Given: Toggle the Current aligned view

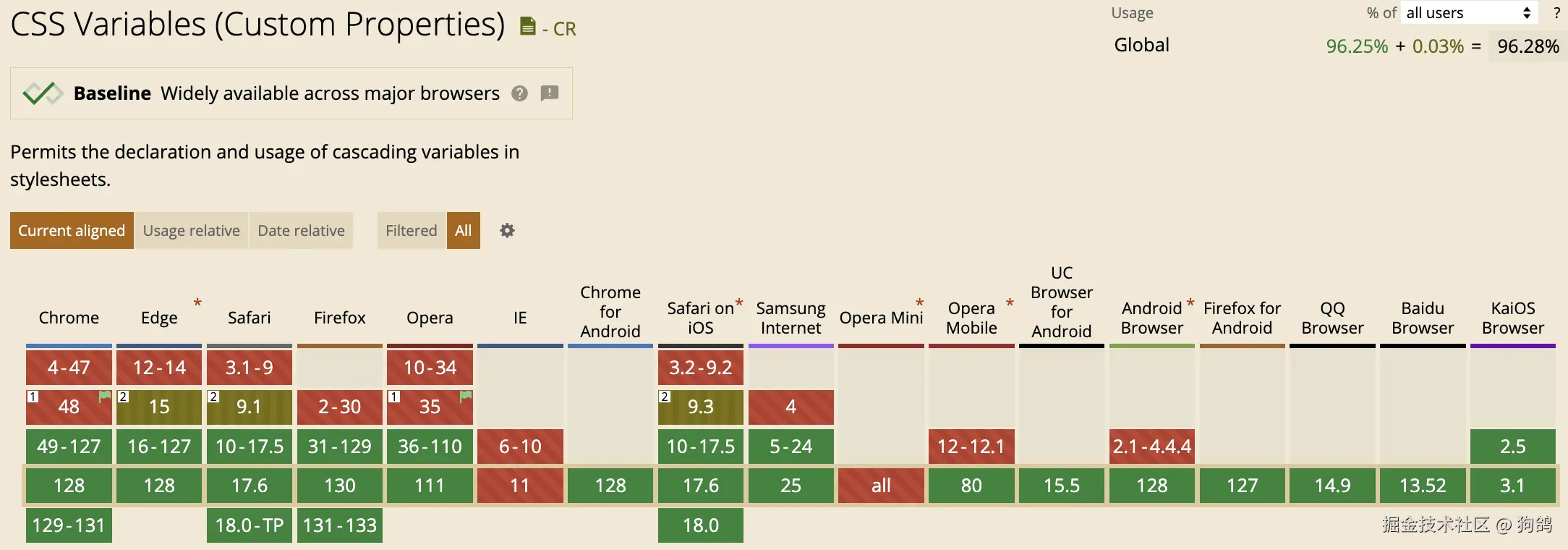Looking at the screenshot, I should [71, 230].
